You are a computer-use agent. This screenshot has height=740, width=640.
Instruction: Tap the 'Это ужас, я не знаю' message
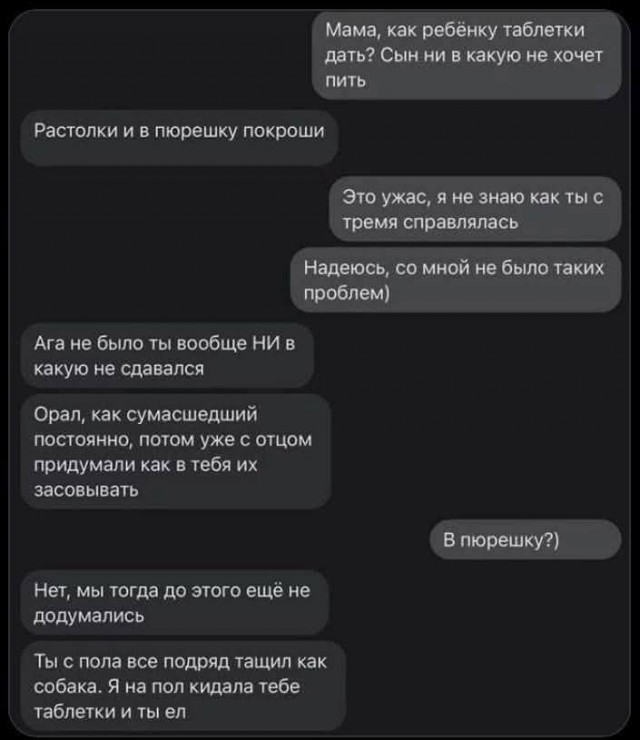(475, 209)
